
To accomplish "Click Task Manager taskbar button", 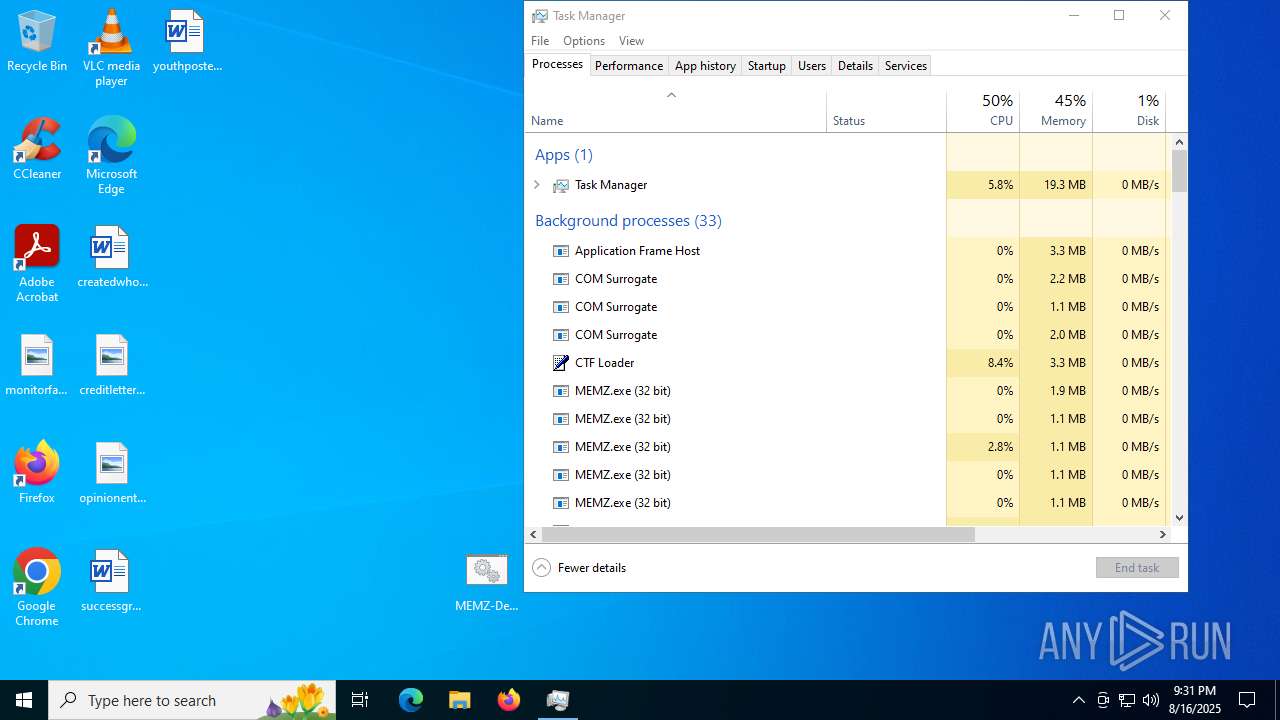I will coord(557,700).
